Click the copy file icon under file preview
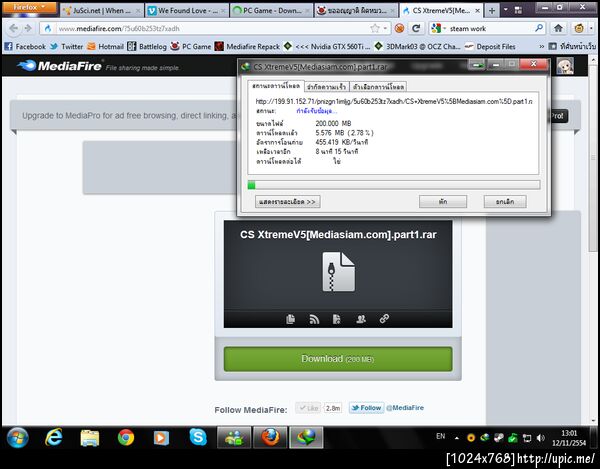The width and height of the screenshot is (600, 469). click(290, 319)
